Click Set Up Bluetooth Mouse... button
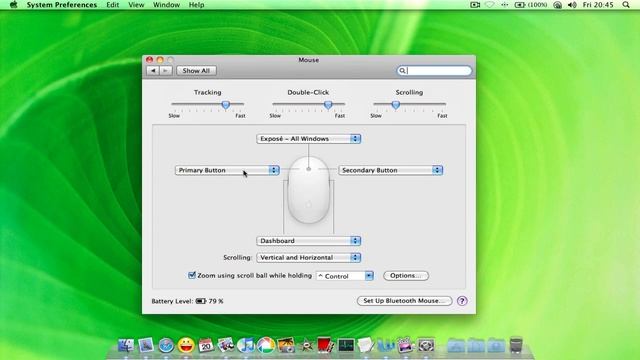 click(404, 301)
